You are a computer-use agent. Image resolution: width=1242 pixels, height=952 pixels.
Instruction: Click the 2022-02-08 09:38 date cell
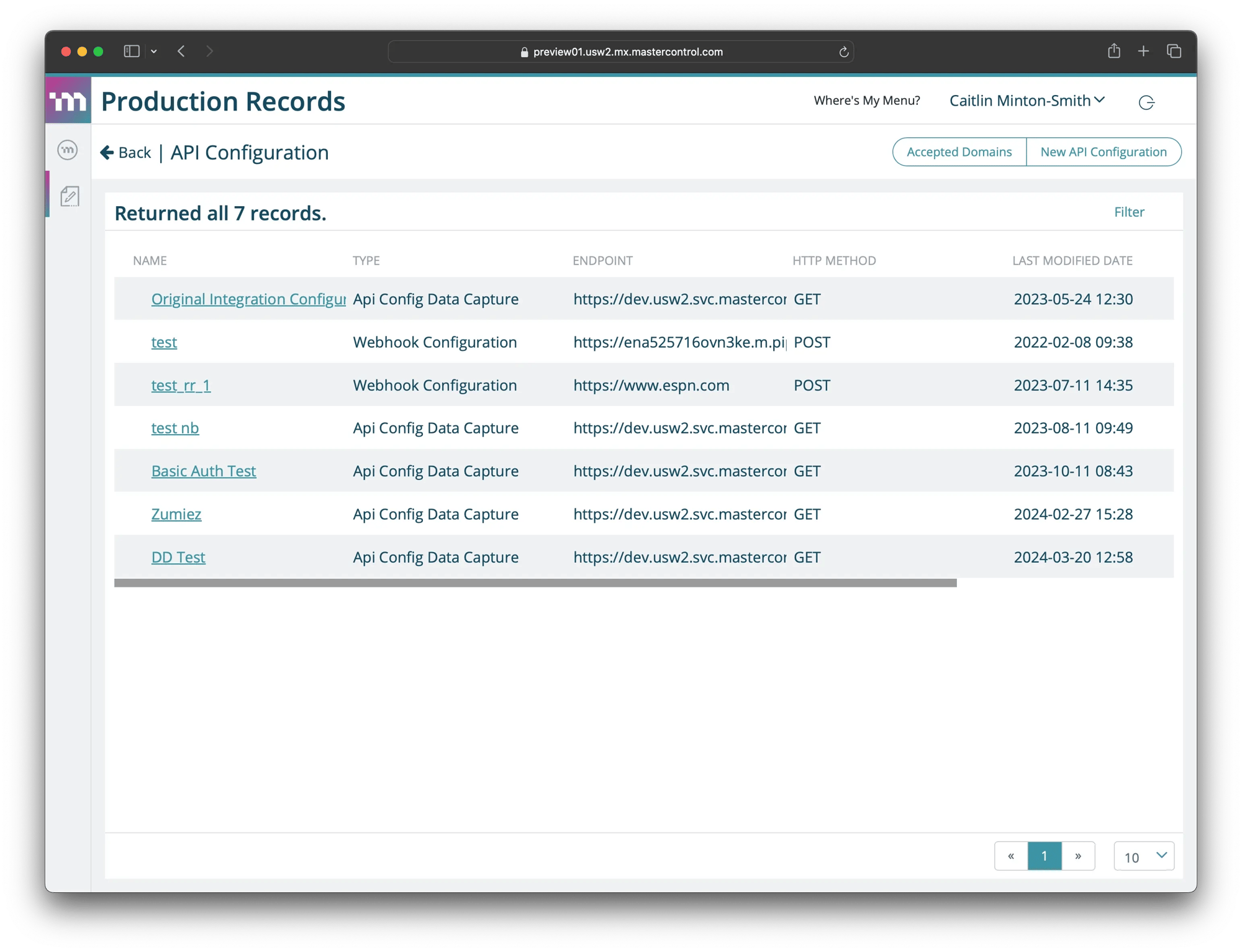point(1073,342)
